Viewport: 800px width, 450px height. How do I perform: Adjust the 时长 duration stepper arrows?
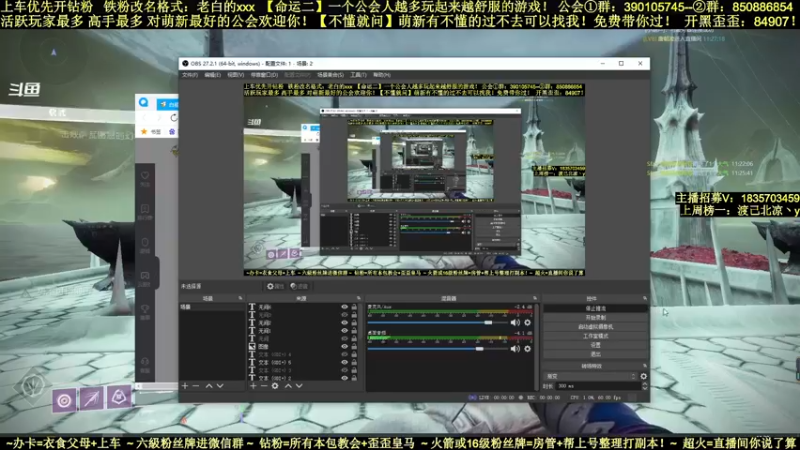pyautogui.click(x=644, y=386)
